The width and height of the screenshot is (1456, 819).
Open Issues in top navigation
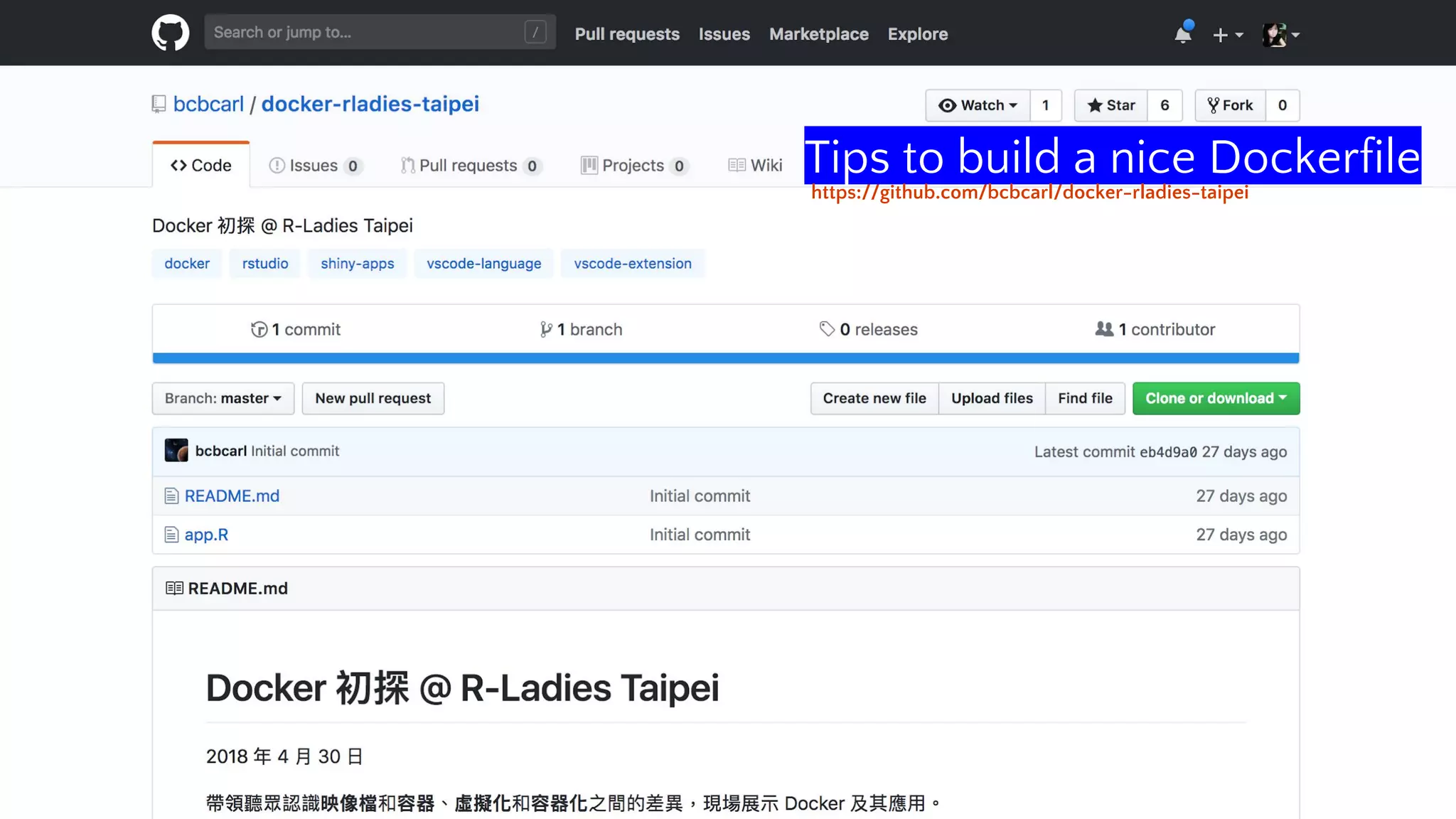tap(724, 34)
